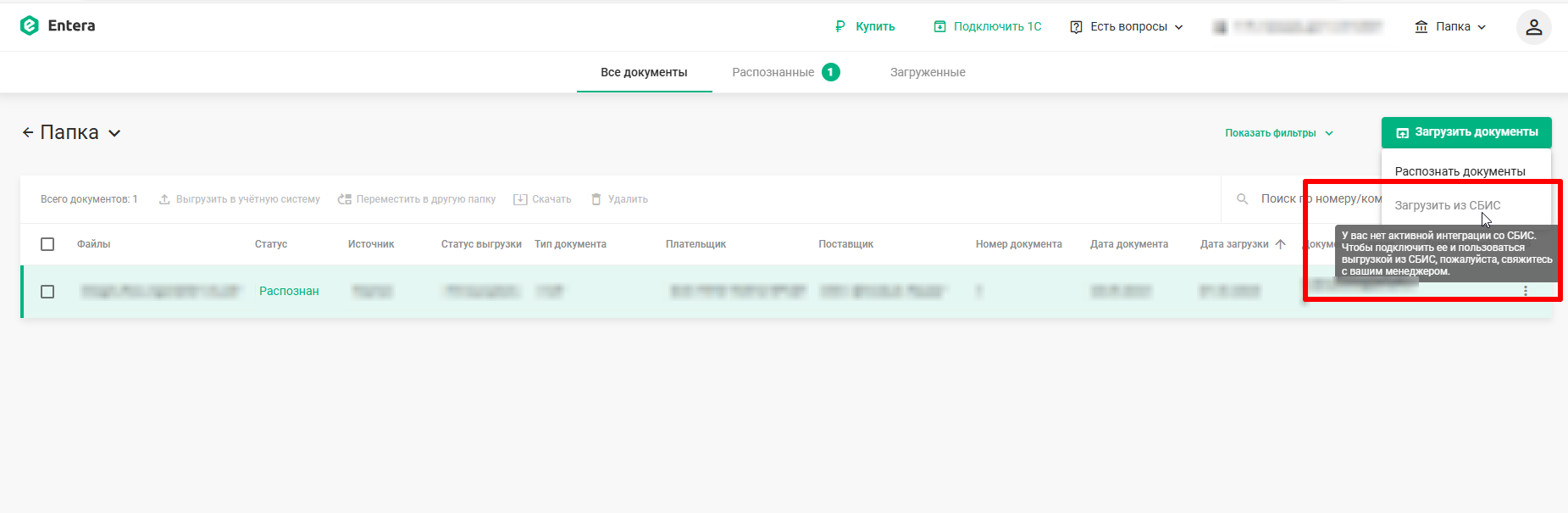1568x513 pixels.
Task: Click the Всего документов: 1 counter
Action: (x=89, y=199)
